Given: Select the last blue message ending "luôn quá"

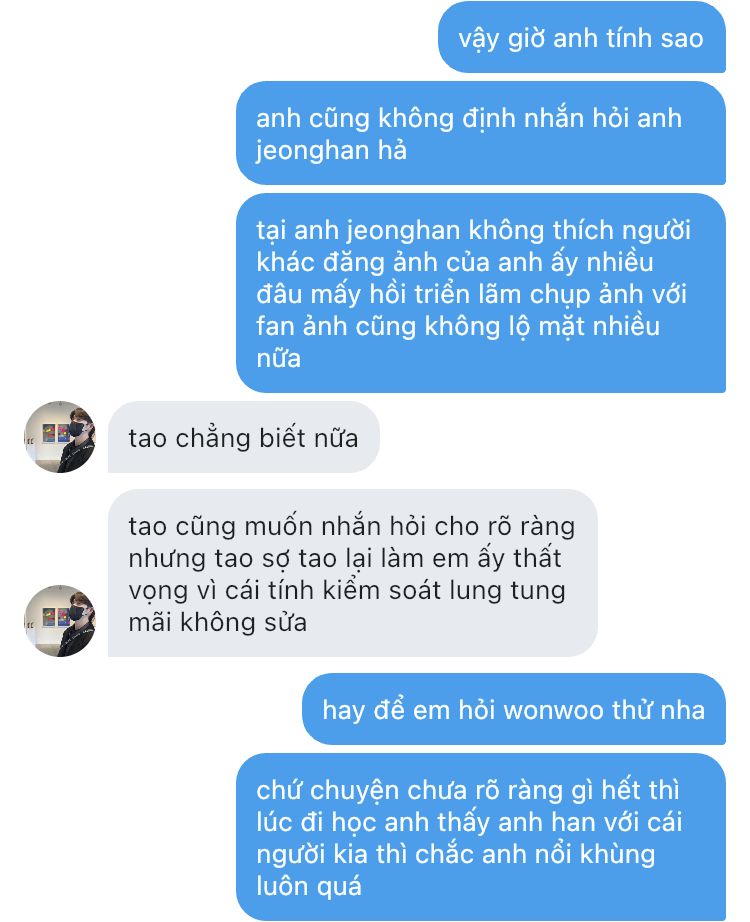Looking at the screenshot, I should click(x=481, y=837).
